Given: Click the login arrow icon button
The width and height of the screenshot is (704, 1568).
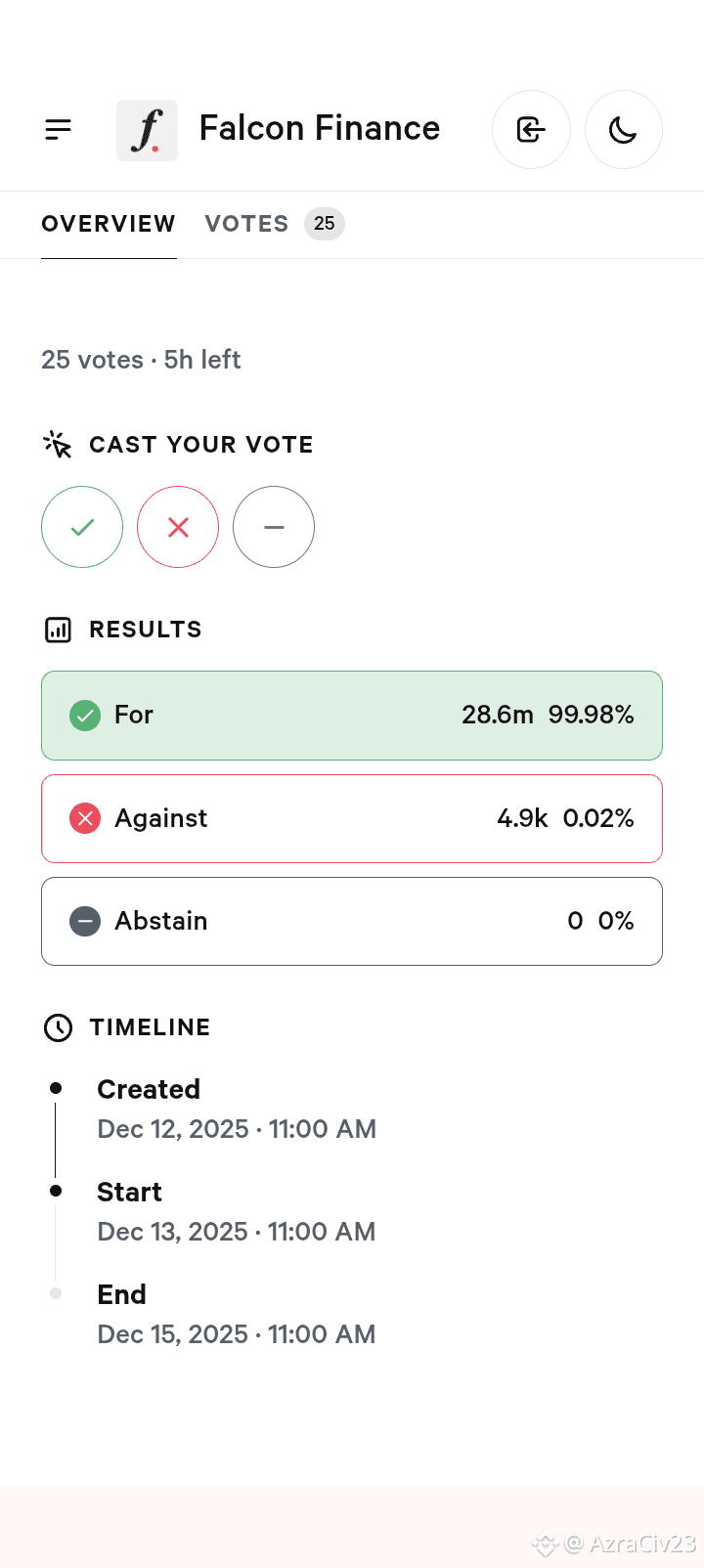Looking at the screenshot, I should click(x=531, y=130).
